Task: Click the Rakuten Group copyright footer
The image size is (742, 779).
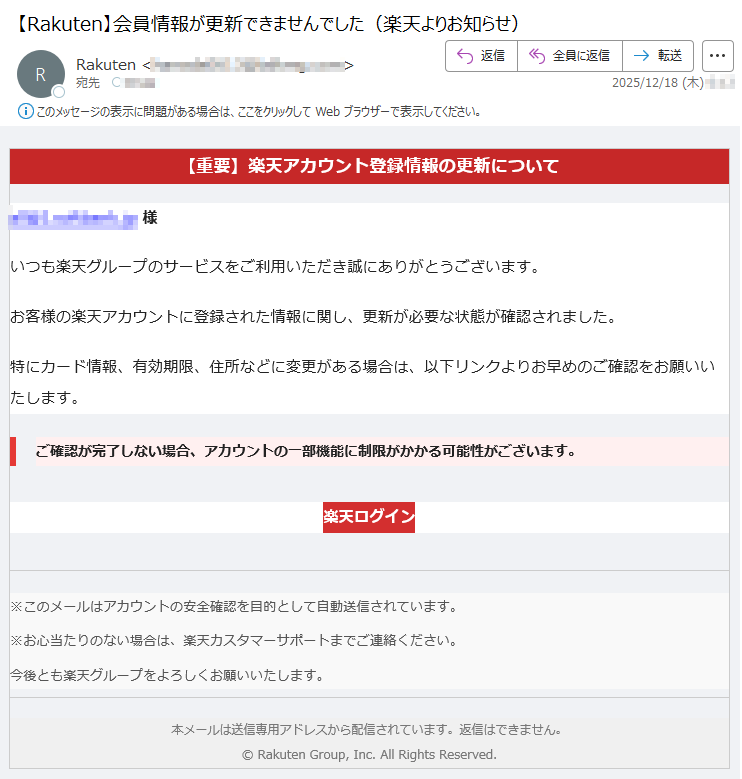Action: coord(369,754)
